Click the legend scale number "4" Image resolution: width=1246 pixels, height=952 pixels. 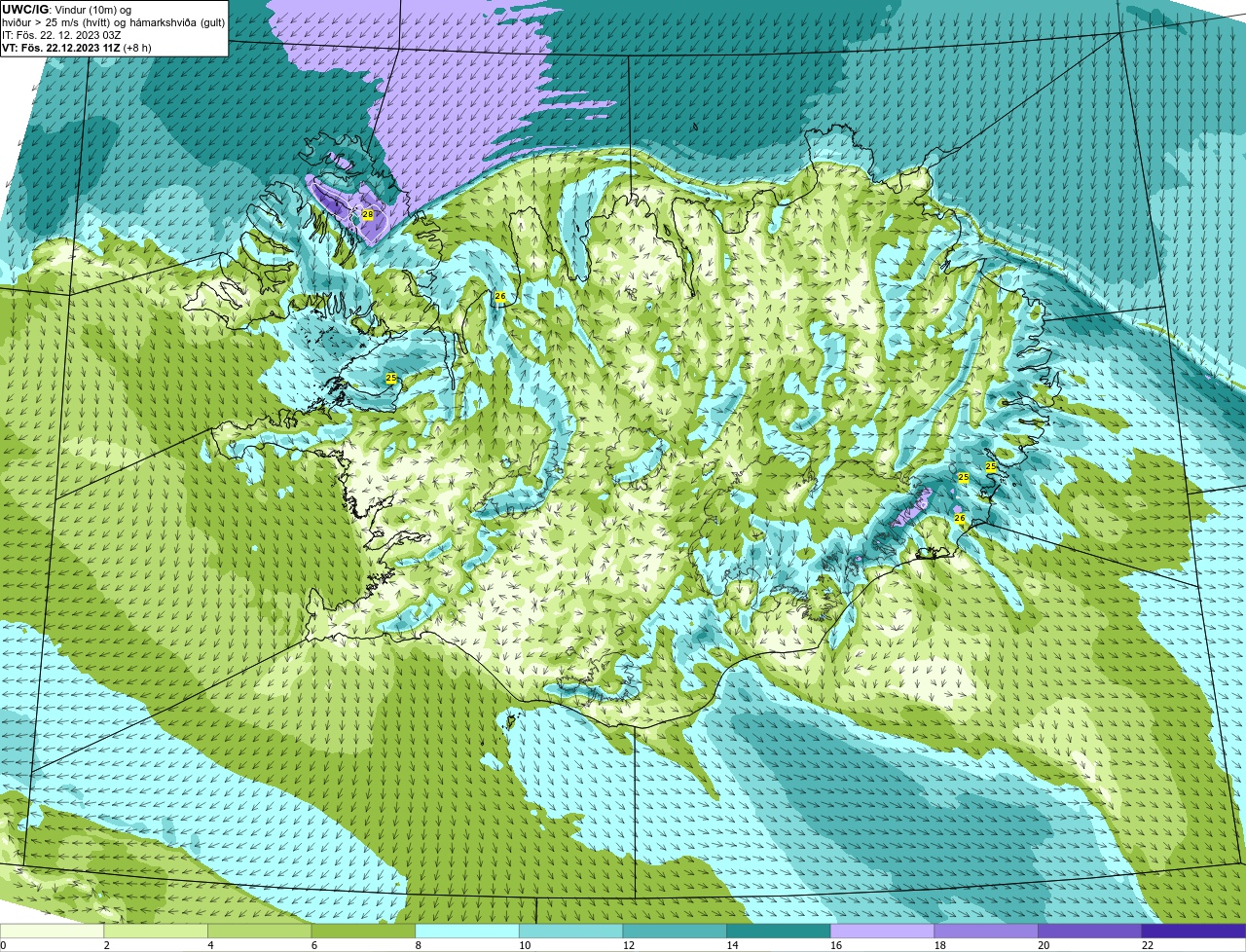pos(210,945)
